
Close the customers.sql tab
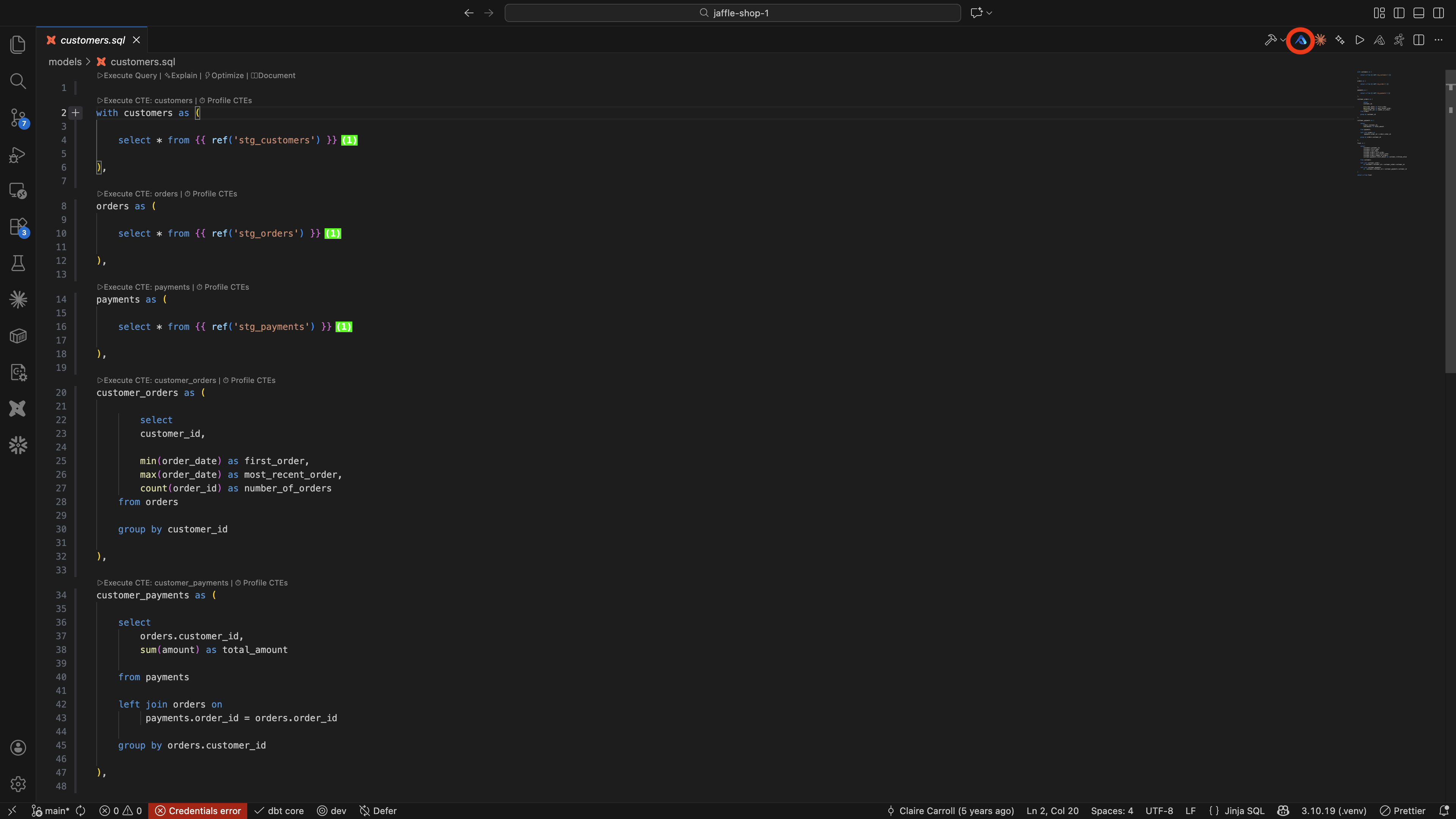(x=136, y=40)
